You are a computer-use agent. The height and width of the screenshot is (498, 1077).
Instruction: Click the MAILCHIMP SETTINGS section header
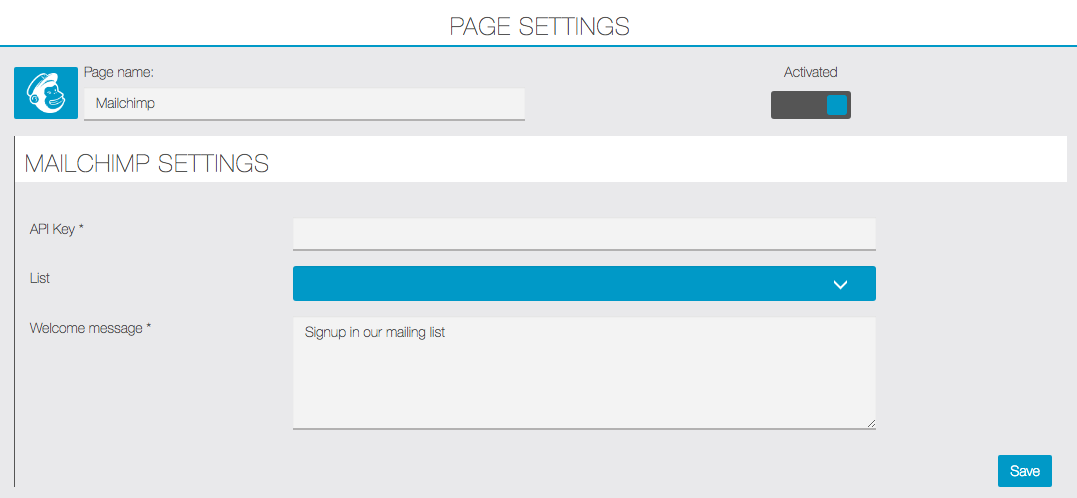click(x=146, y=163)
